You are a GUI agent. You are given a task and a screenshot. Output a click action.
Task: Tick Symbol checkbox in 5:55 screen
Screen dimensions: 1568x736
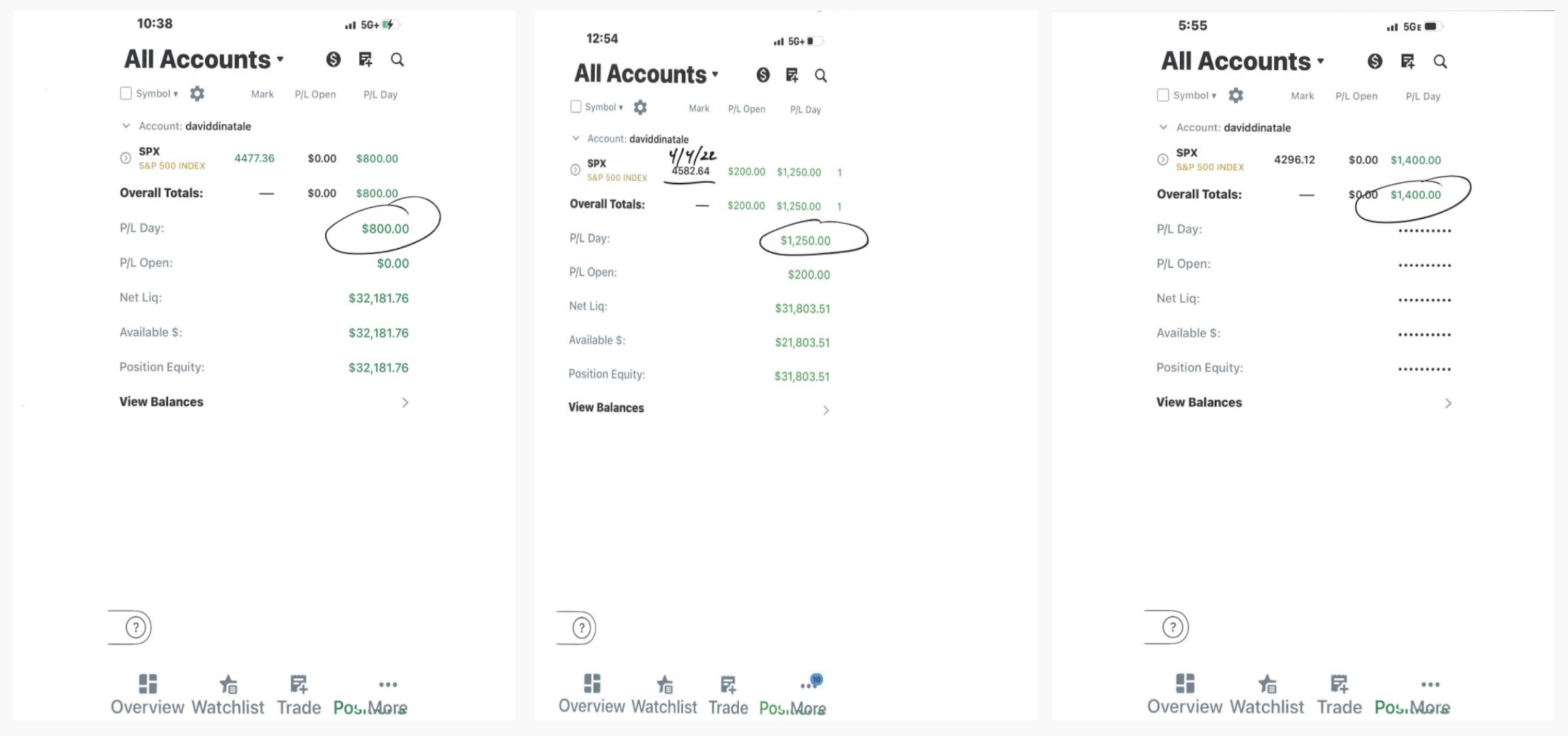pyautogui.click(x=1163, y=95)
